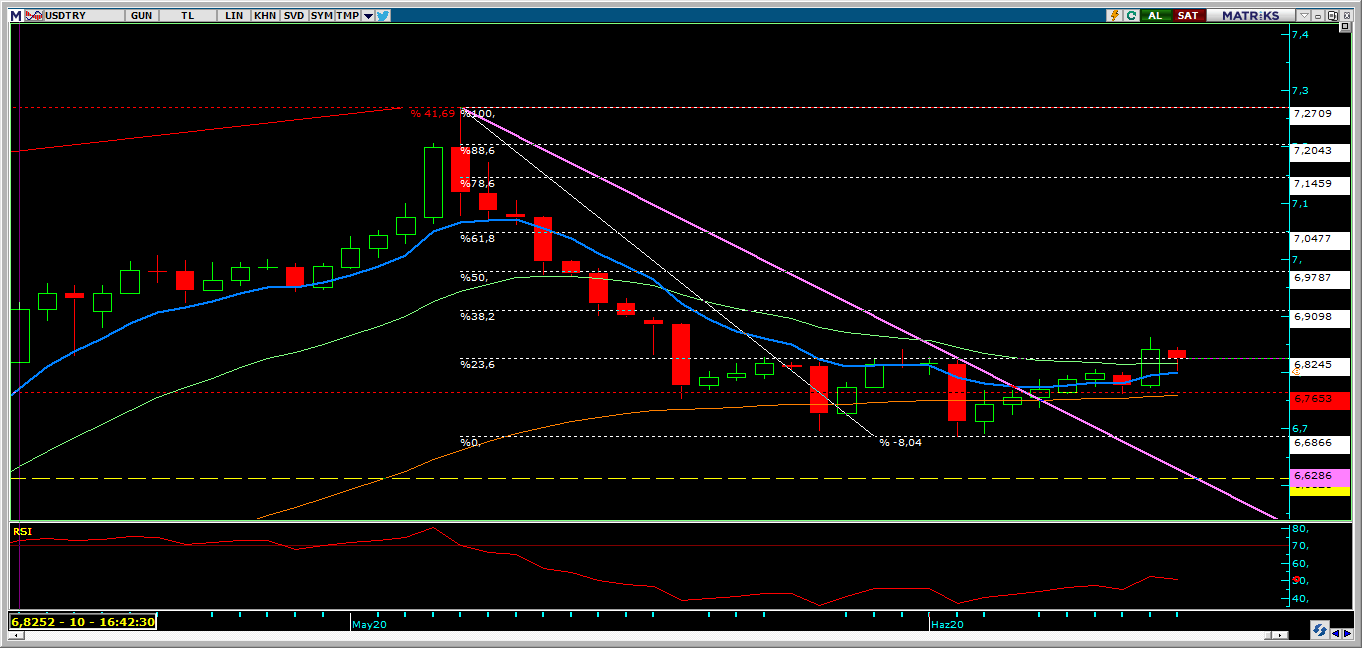Click the pink 6,6286 price marker
Viewport: 1362px width, 648px height.
(1320, 476)
